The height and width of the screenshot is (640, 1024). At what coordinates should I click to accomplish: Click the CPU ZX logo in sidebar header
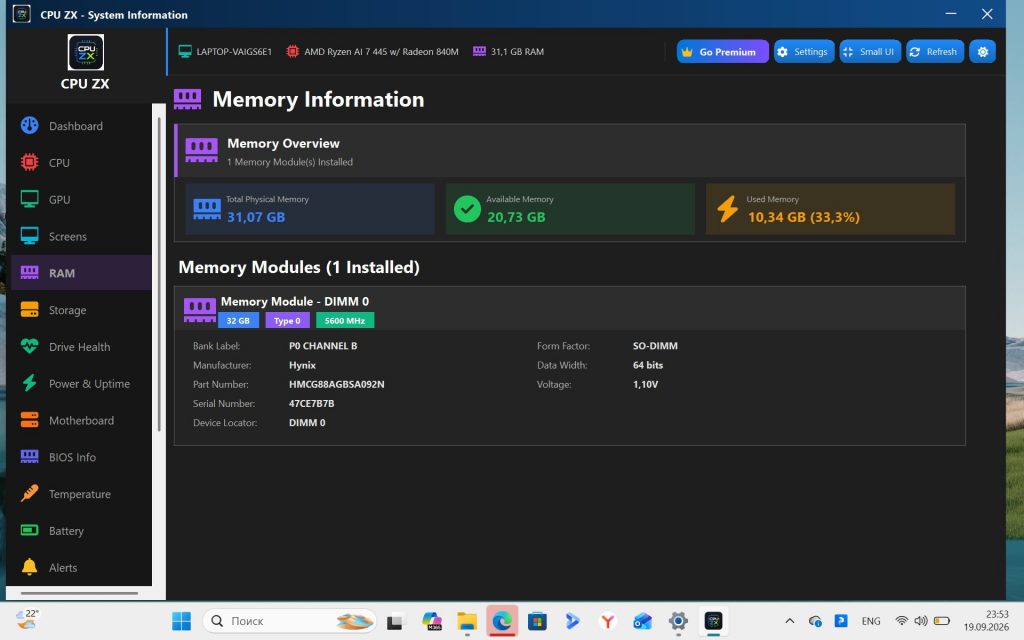(x=86, y=52)
